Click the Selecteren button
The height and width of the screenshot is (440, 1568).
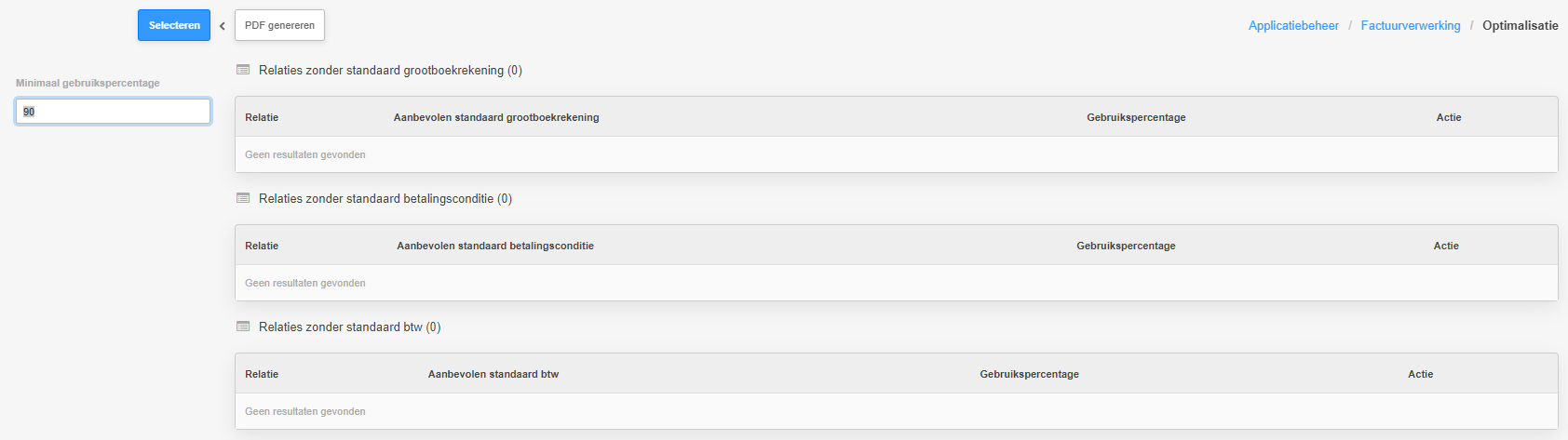coord(174,25)
